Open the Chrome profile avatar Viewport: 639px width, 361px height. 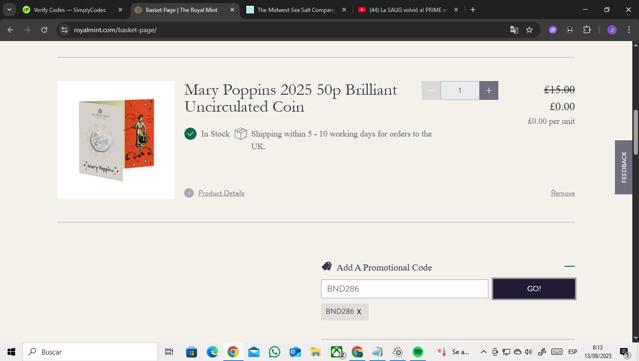(612, 30)
